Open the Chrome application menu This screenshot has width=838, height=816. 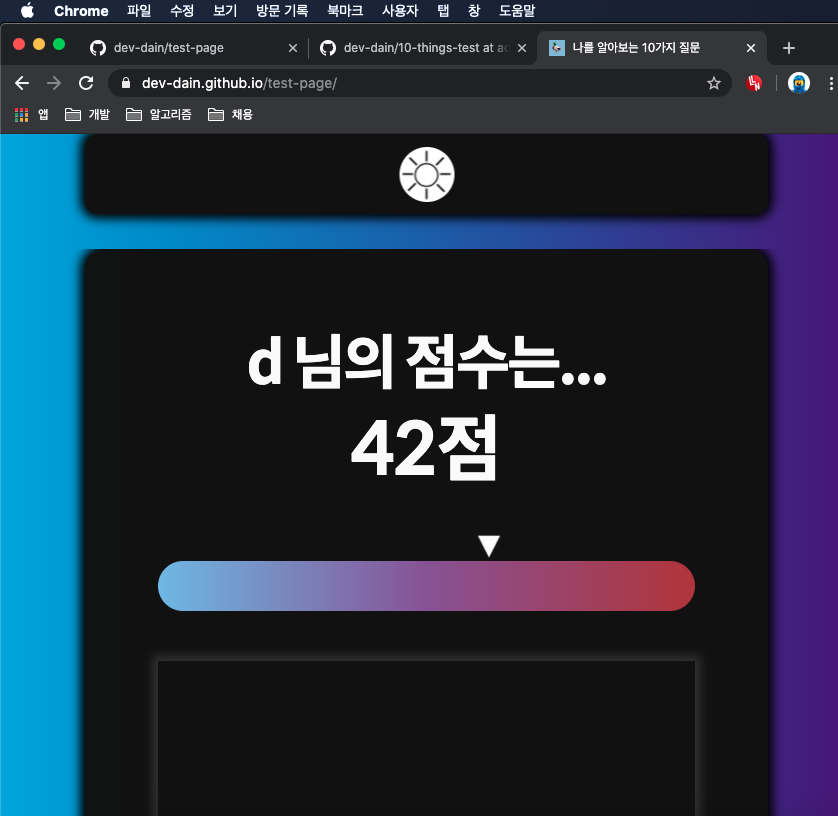point(81,11)
